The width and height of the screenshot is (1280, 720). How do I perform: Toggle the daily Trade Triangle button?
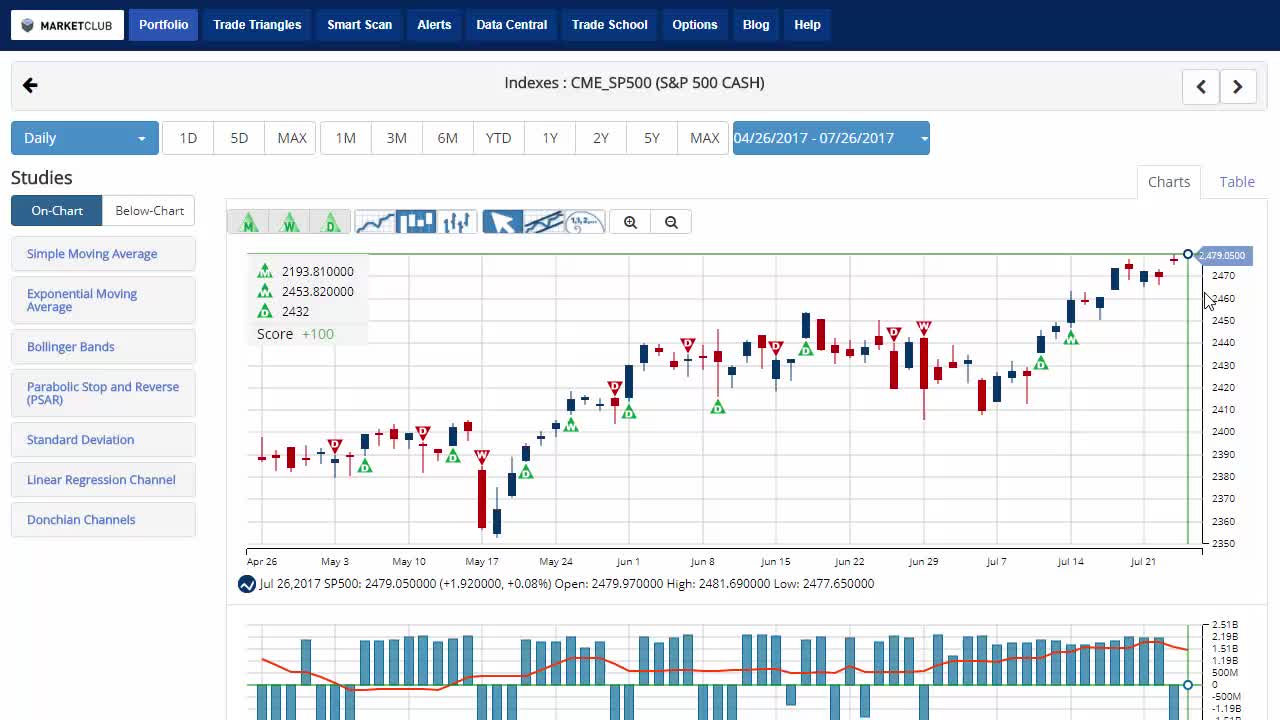coord(331,222)
